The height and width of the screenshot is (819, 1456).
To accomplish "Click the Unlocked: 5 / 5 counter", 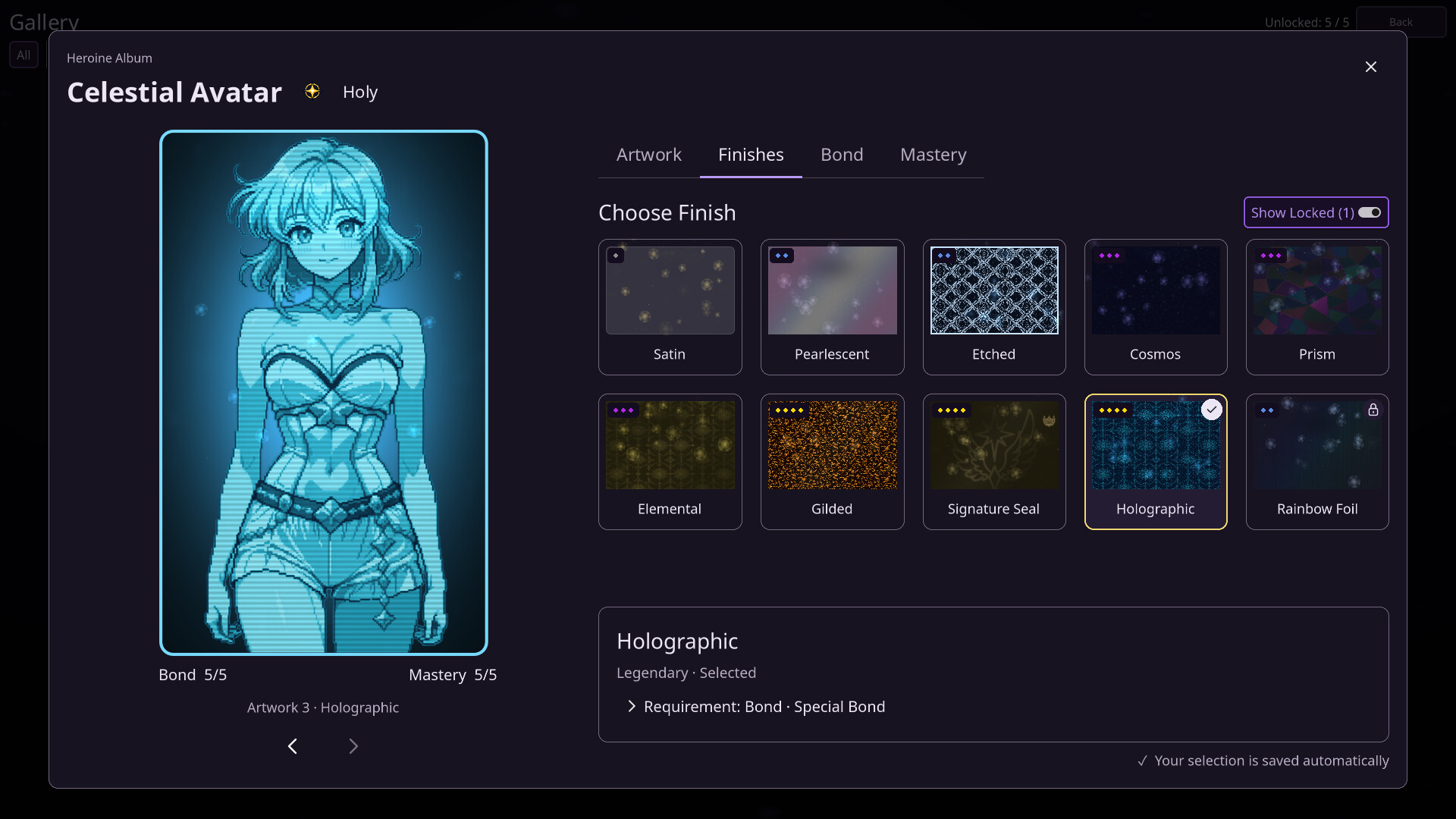I will tap(1307, 22).
